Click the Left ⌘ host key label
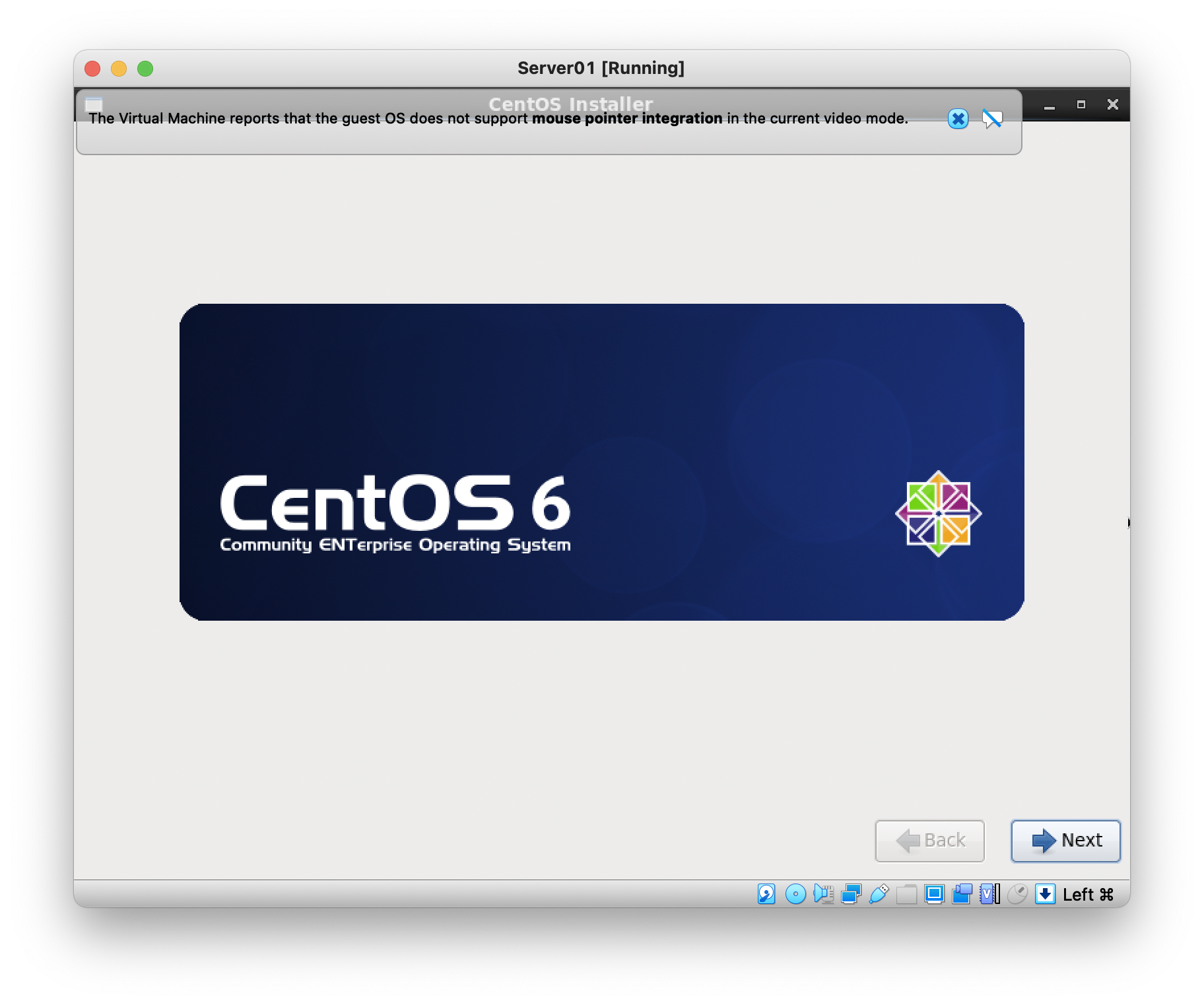This screenshot has width=1204, height=1005. 1088,895
